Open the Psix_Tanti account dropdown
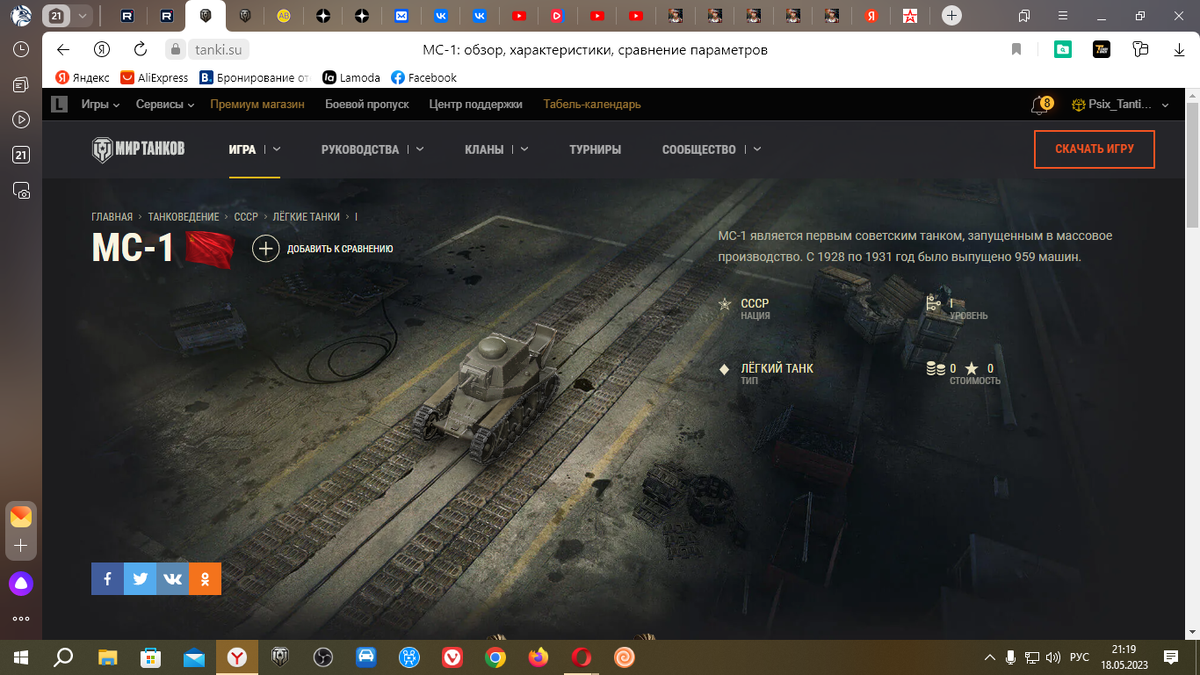1200x675 pixels. [1119, 104]
